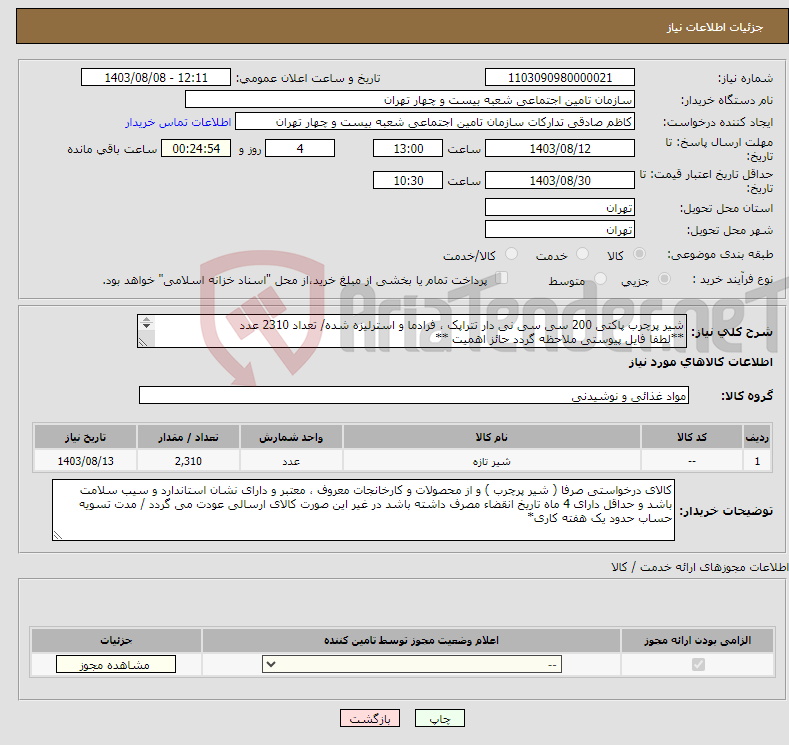Click the واحد شمارش column header

pos(291,437)
